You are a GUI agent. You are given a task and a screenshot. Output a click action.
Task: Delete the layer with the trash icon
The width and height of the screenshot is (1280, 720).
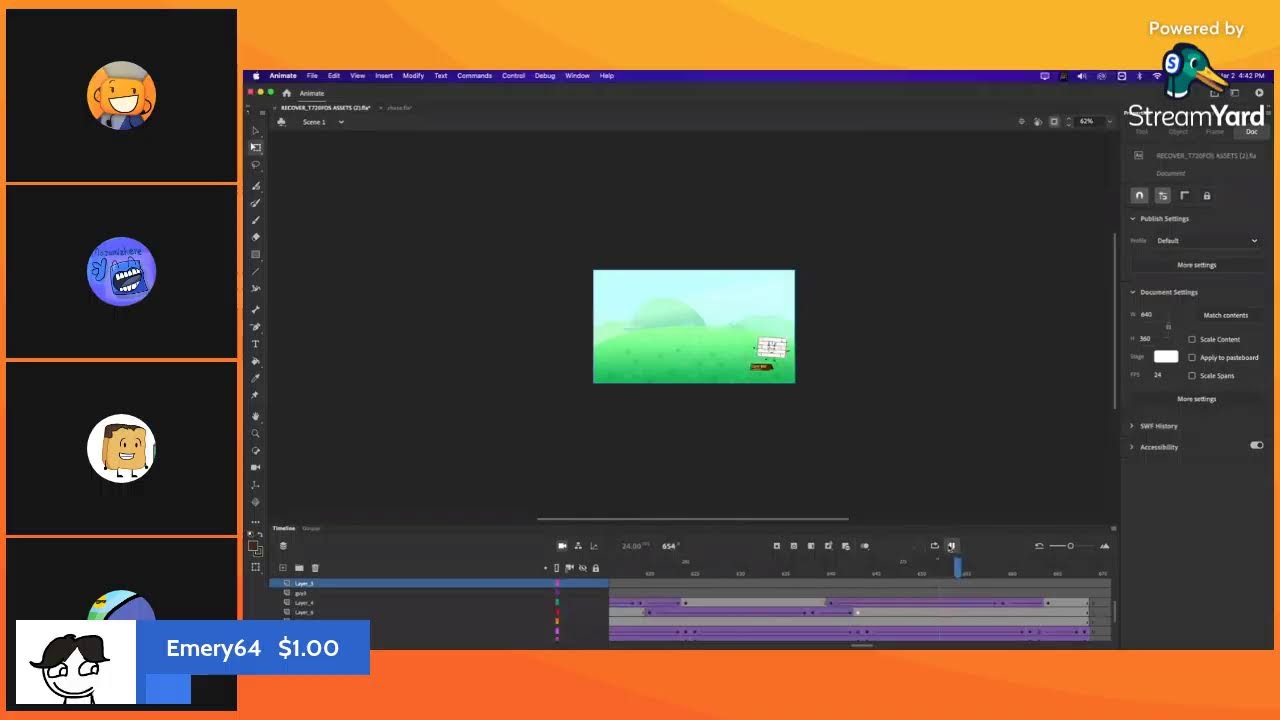point(315,568)
